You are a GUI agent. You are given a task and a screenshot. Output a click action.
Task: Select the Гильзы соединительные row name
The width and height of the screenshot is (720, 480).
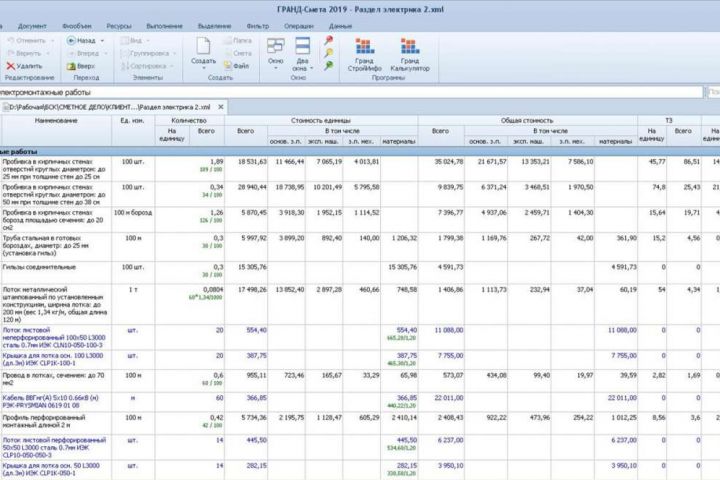(39, 267)
